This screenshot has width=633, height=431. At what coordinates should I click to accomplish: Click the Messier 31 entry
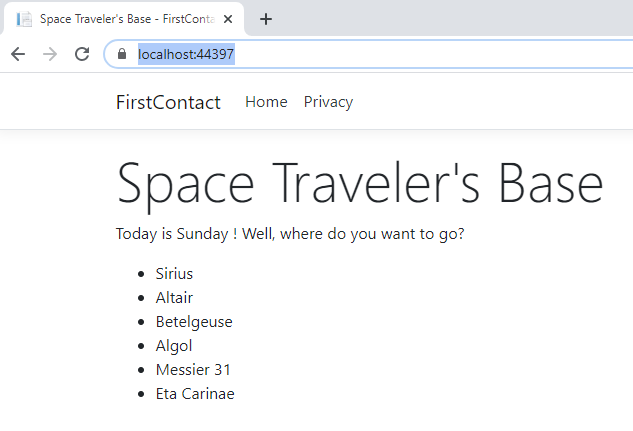click(x=193, y=369)
